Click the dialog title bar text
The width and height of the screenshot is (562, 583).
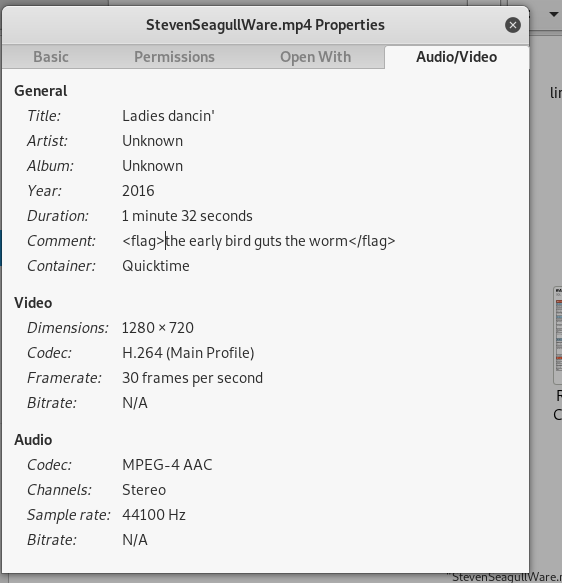pyautogui.click(x=265, y=25)
